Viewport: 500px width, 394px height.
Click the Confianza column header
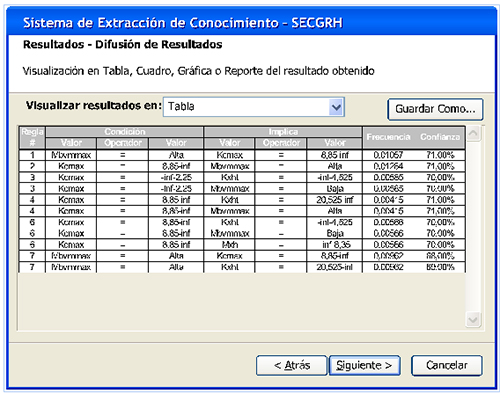point(440,137)
